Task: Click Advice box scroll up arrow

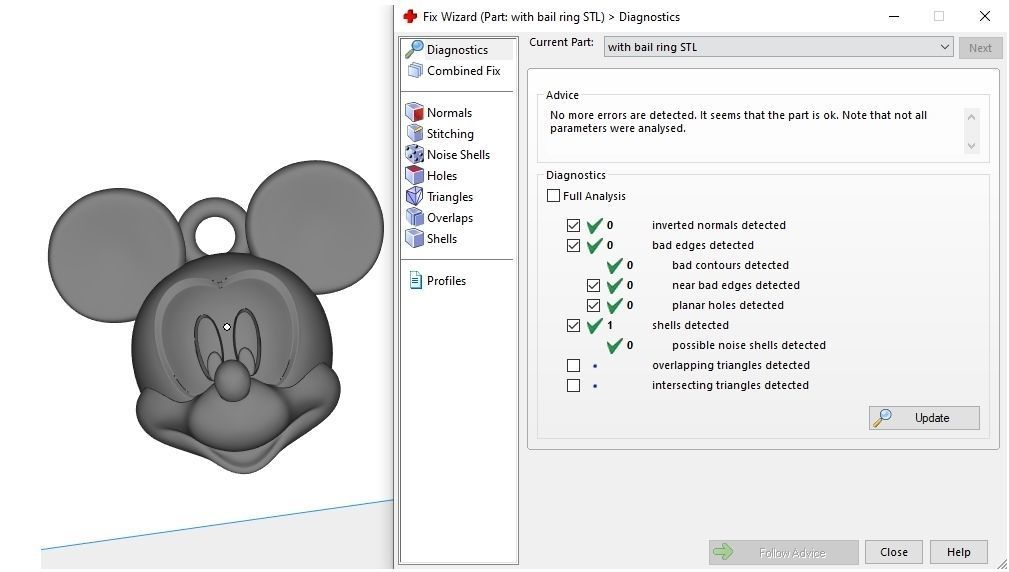Action: click(972, 117)
